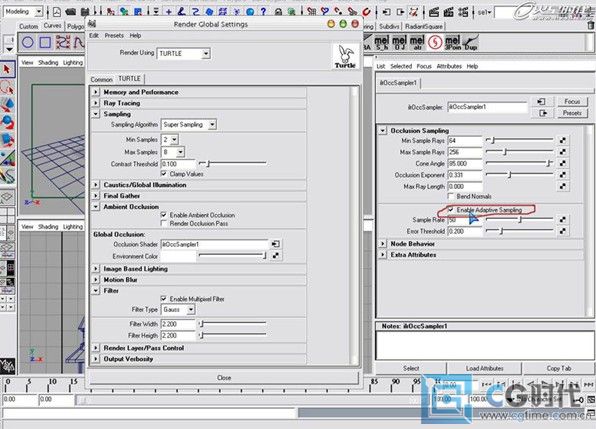Image resolution: width=596 pixels, height=429 pixels.
Task: Toggle the Clamp Values checkbox
Action: [164, 174]
